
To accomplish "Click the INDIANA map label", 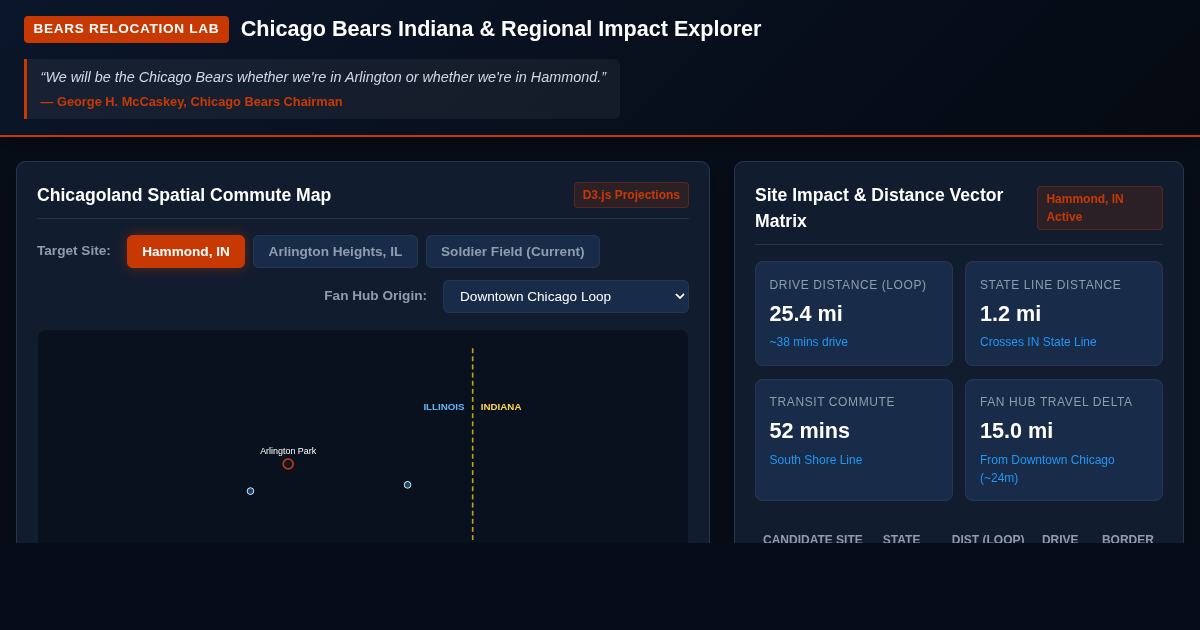I will [x=501, y=407].
